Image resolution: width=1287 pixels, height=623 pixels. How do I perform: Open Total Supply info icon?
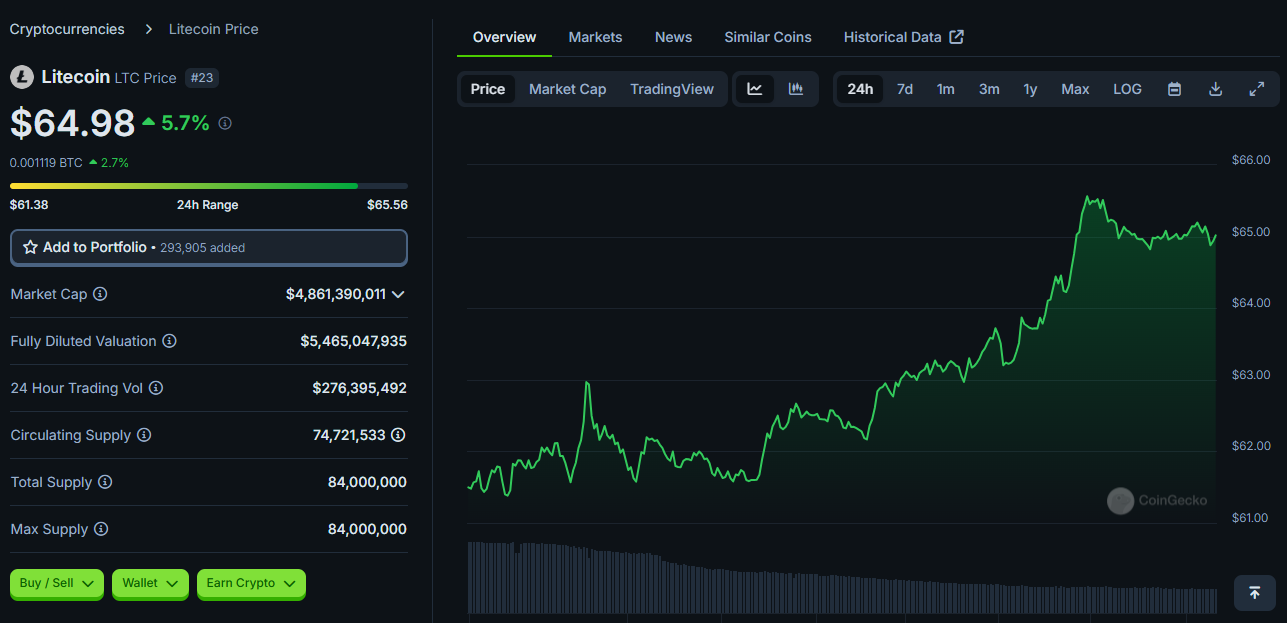(105, 482)
